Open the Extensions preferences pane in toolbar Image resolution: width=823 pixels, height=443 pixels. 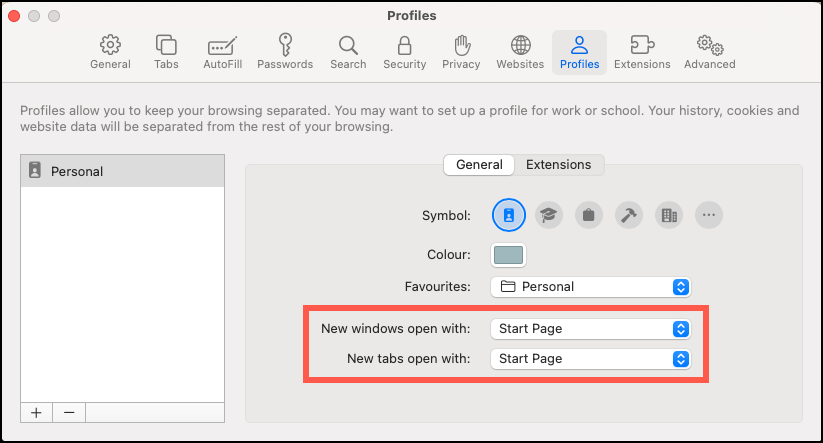[x=642, y=52]
